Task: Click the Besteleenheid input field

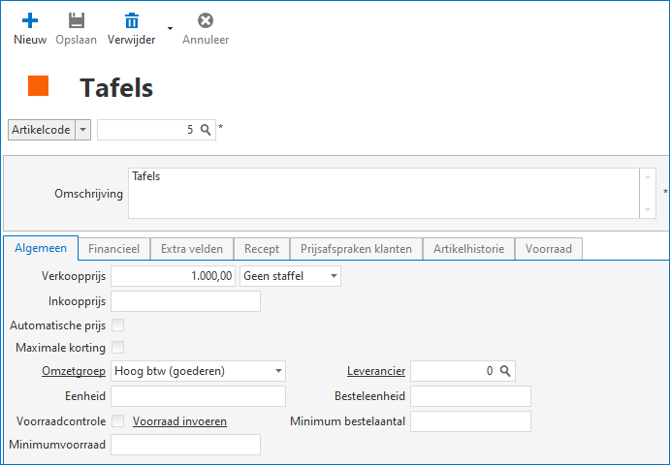Action: (470, 396)
